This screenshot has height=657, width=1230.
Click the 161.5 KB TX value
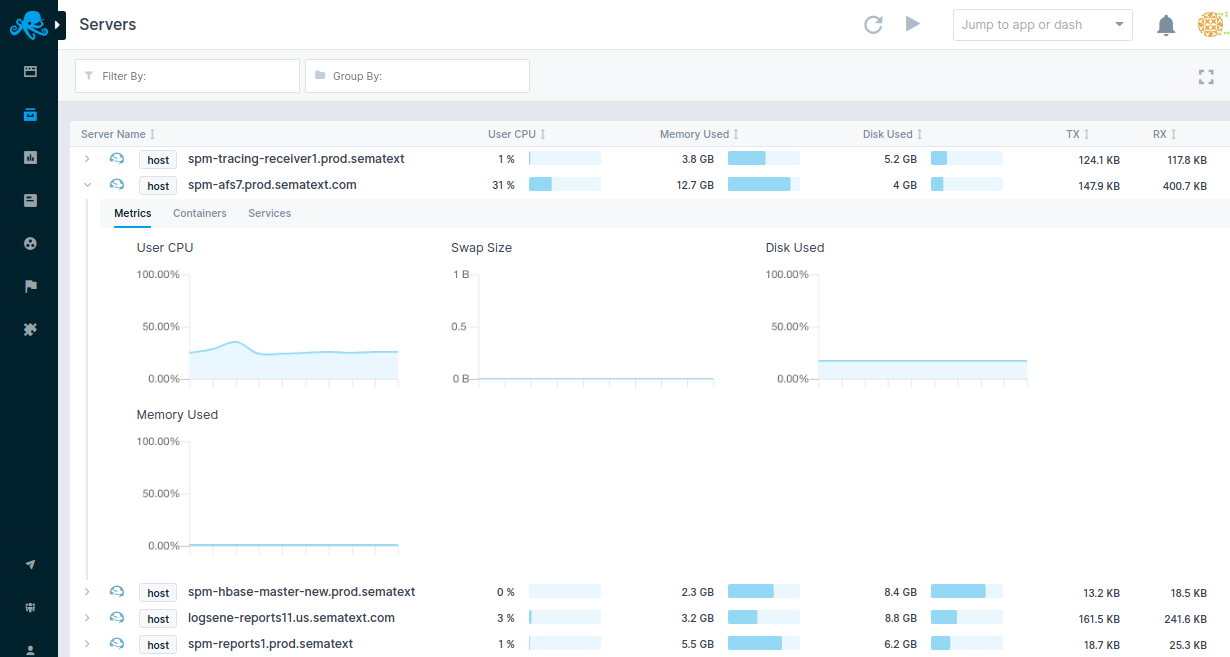point(1098,619)
